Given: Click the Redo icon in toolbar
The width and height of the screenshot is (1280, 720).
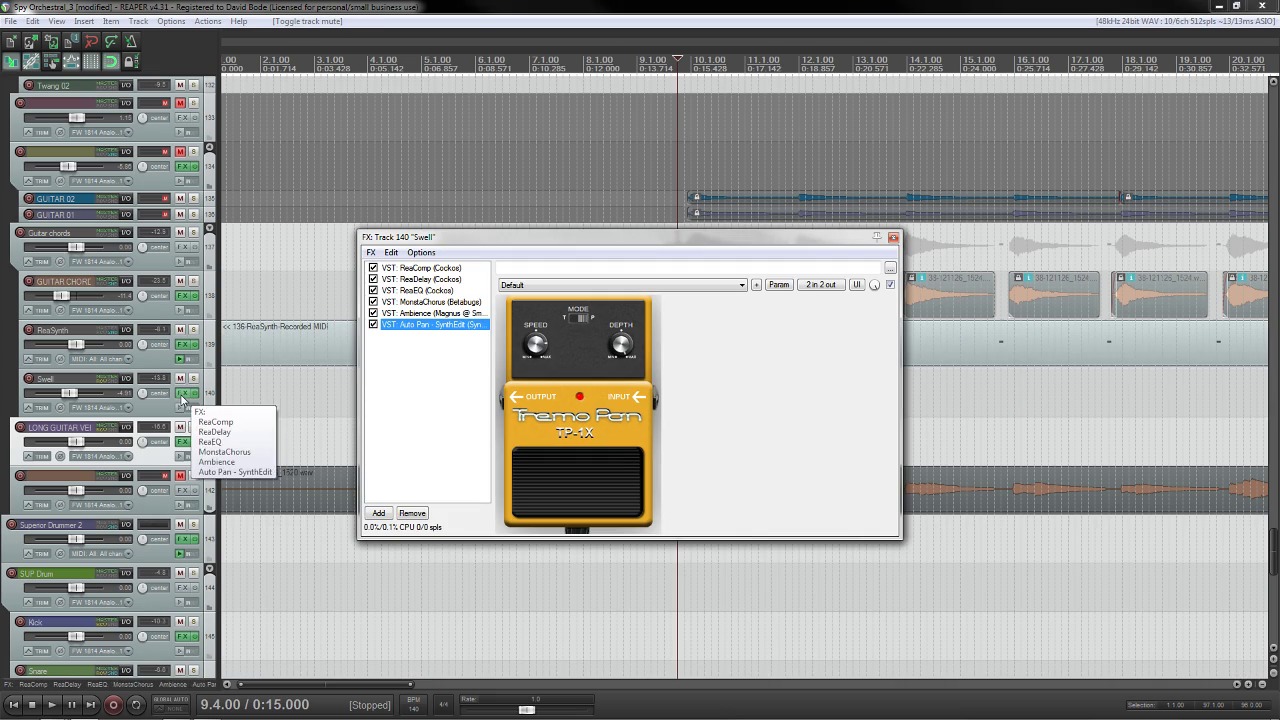Looking at the screenshot, I should coord(110,41).
